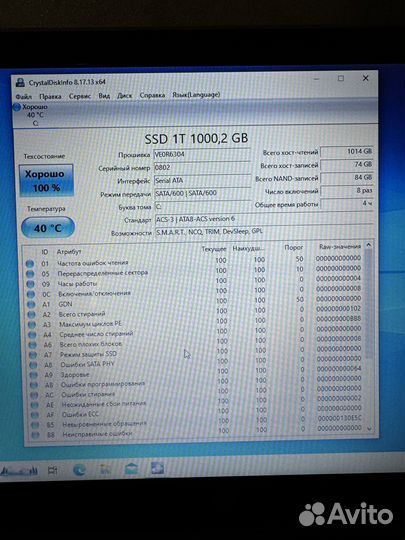
Task: Open Task View from the taskbar
Action: 52,470
